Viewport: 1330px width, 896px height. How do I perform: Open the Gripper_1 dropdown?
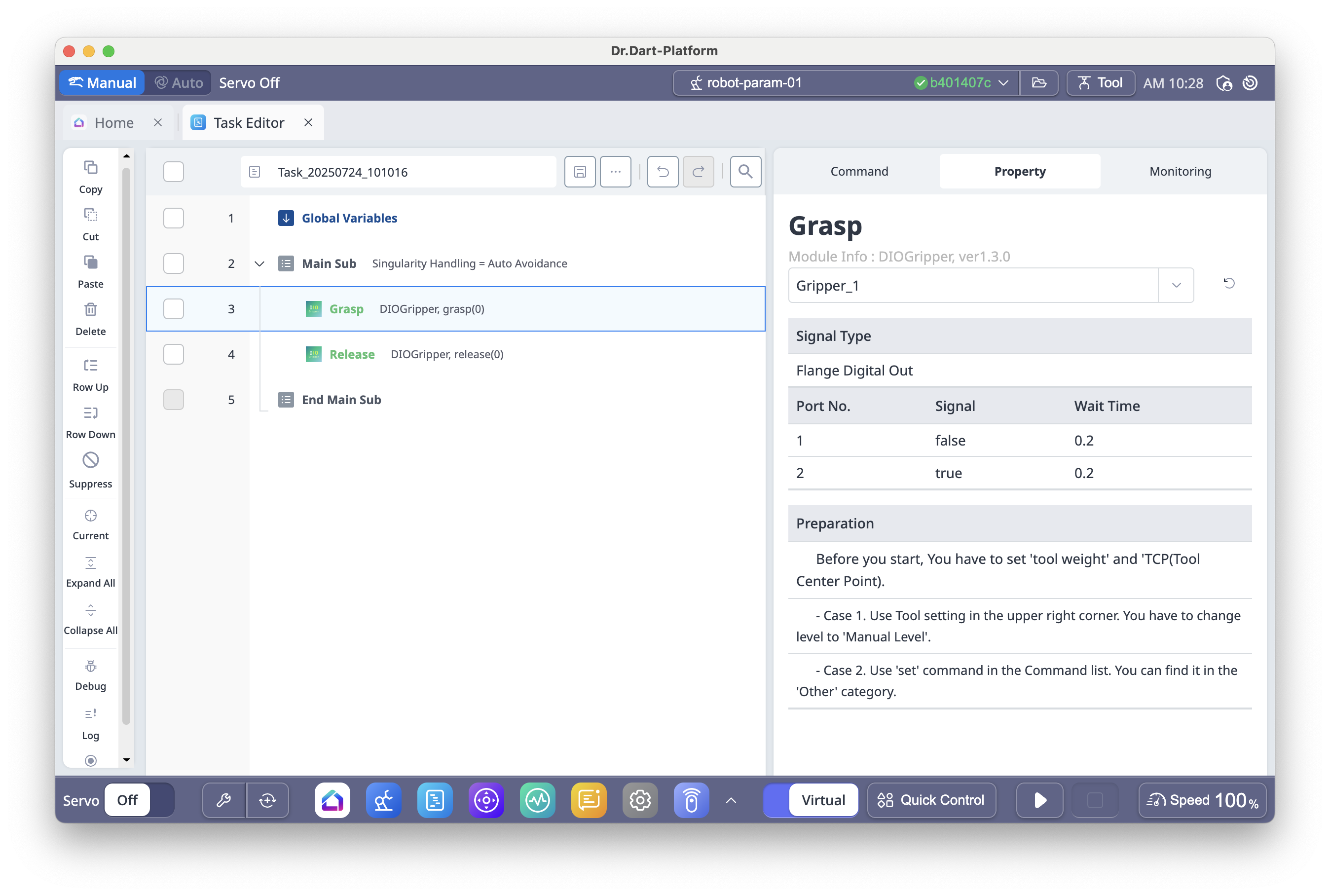pyautogui.click(x=1176, y=285)
